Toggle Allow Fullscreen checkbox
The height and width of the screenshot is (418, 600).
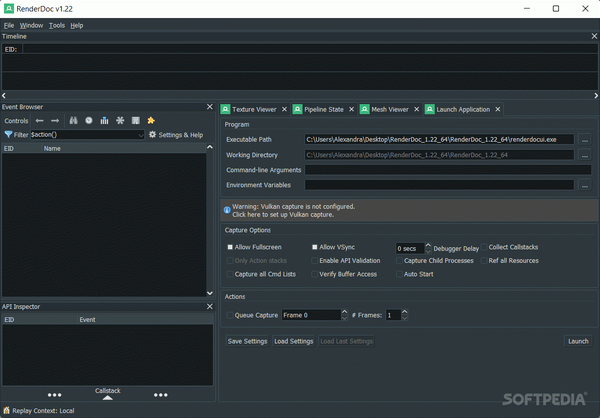pyautogui.click(x=230, y=247)
